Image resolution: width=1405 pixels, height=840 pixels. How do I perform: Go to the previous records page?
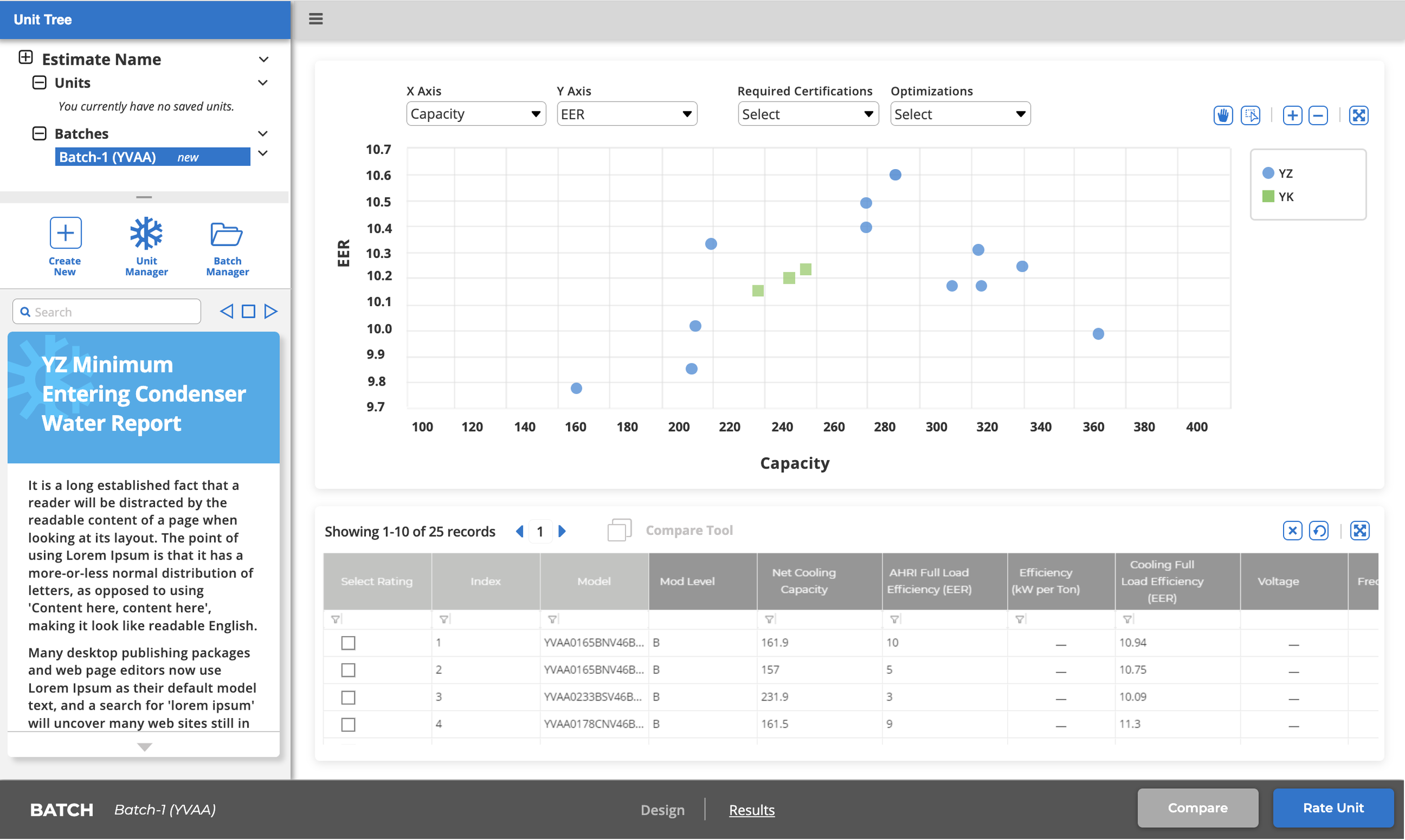click(519, 532)
